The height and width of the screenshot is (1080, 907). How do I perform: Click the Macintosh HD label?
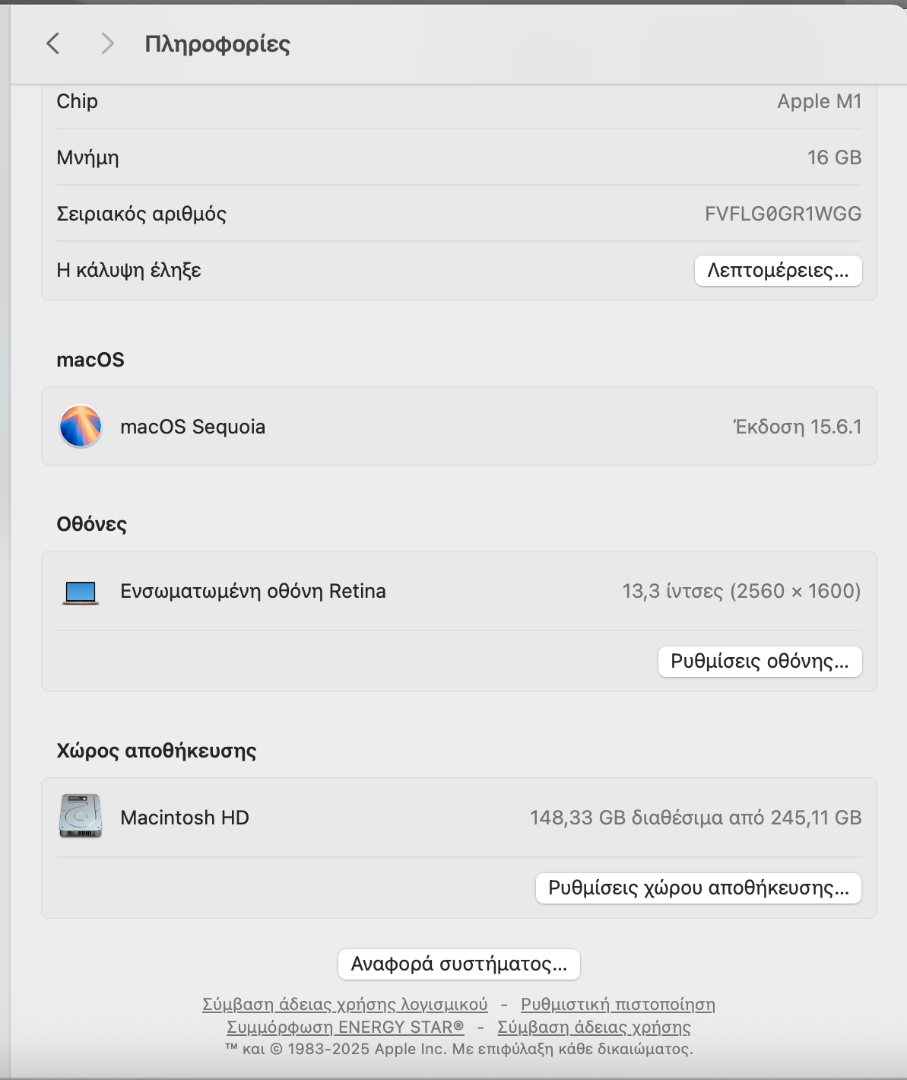click(x=185, y=818)
